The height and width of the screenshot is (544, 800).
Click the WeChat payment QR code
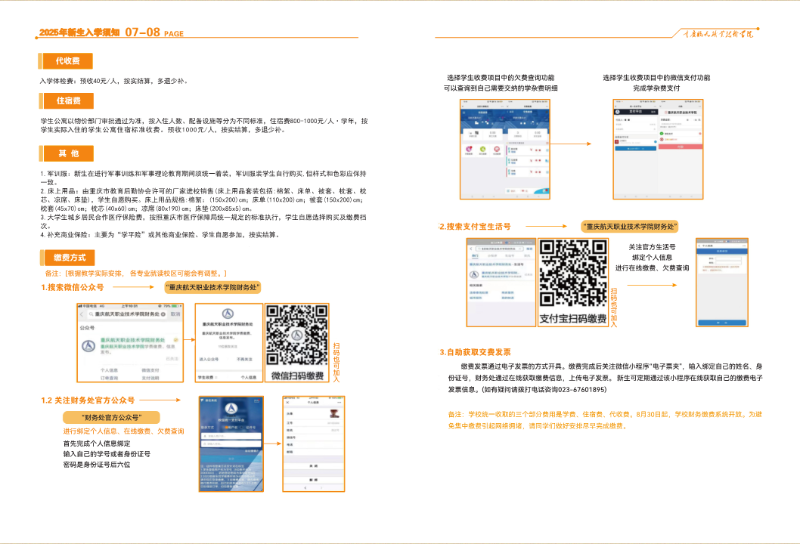click(x=297, y=339)
